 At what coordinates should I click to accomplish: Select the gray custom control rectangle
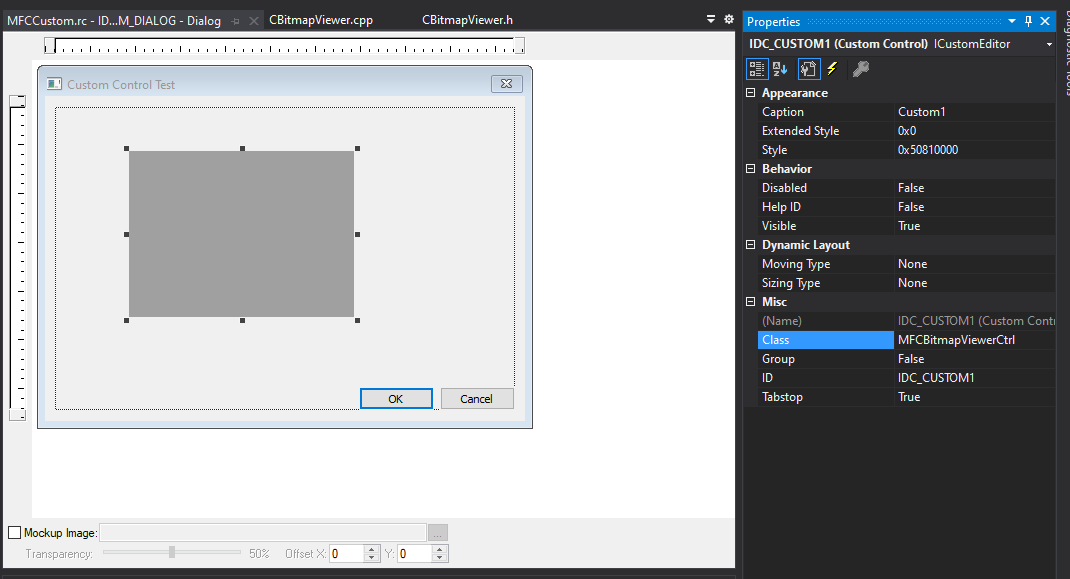tap(242, 234)
